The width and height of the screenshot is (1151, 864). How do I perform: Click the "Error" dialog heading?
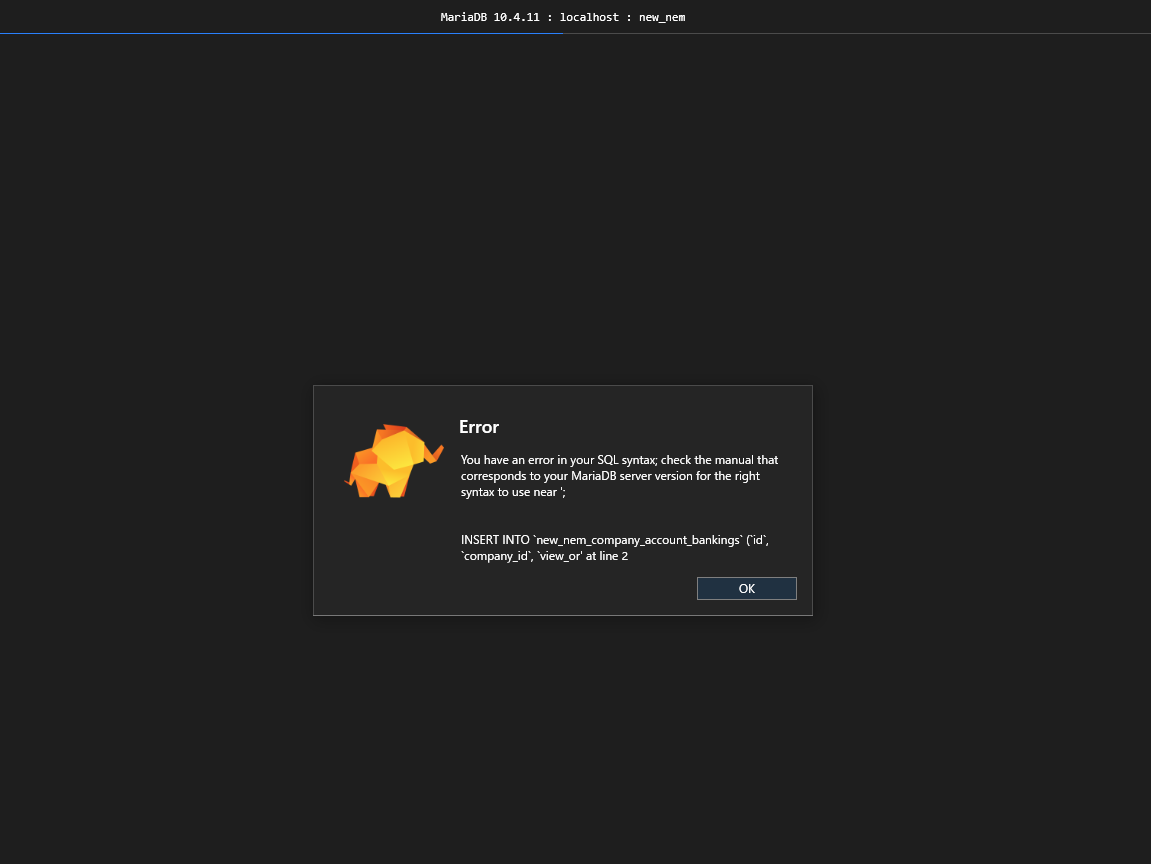tap(478, 427)
